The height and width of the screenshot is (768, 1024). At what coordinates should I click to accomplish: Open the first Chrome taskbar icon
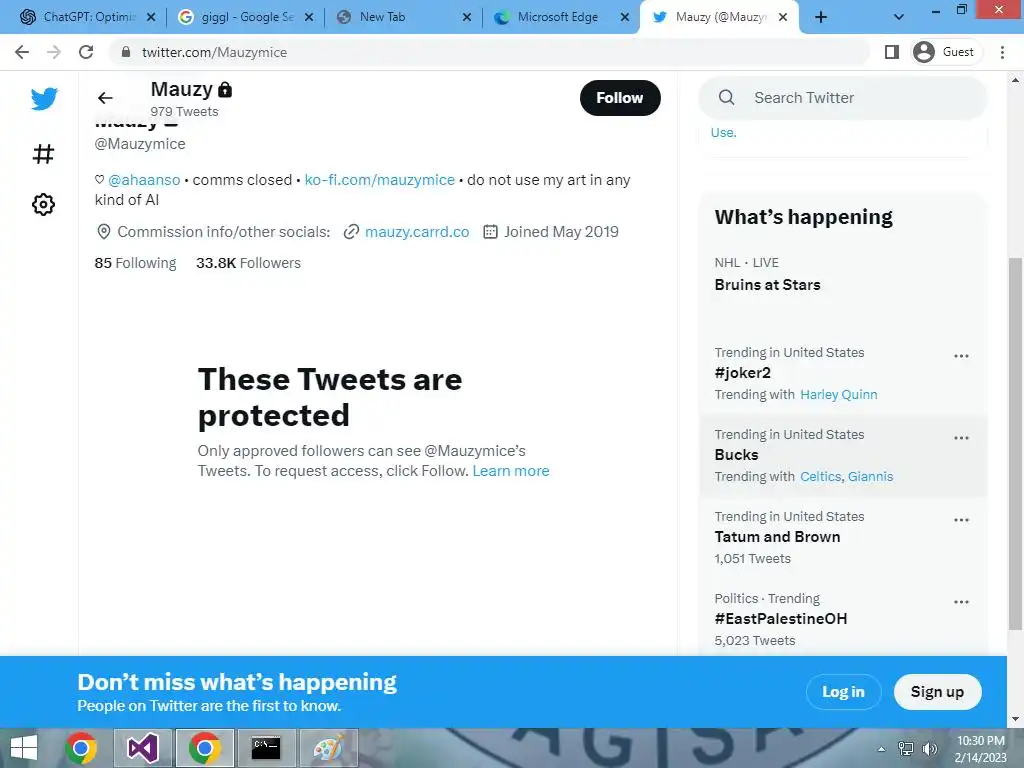(81, 748)
